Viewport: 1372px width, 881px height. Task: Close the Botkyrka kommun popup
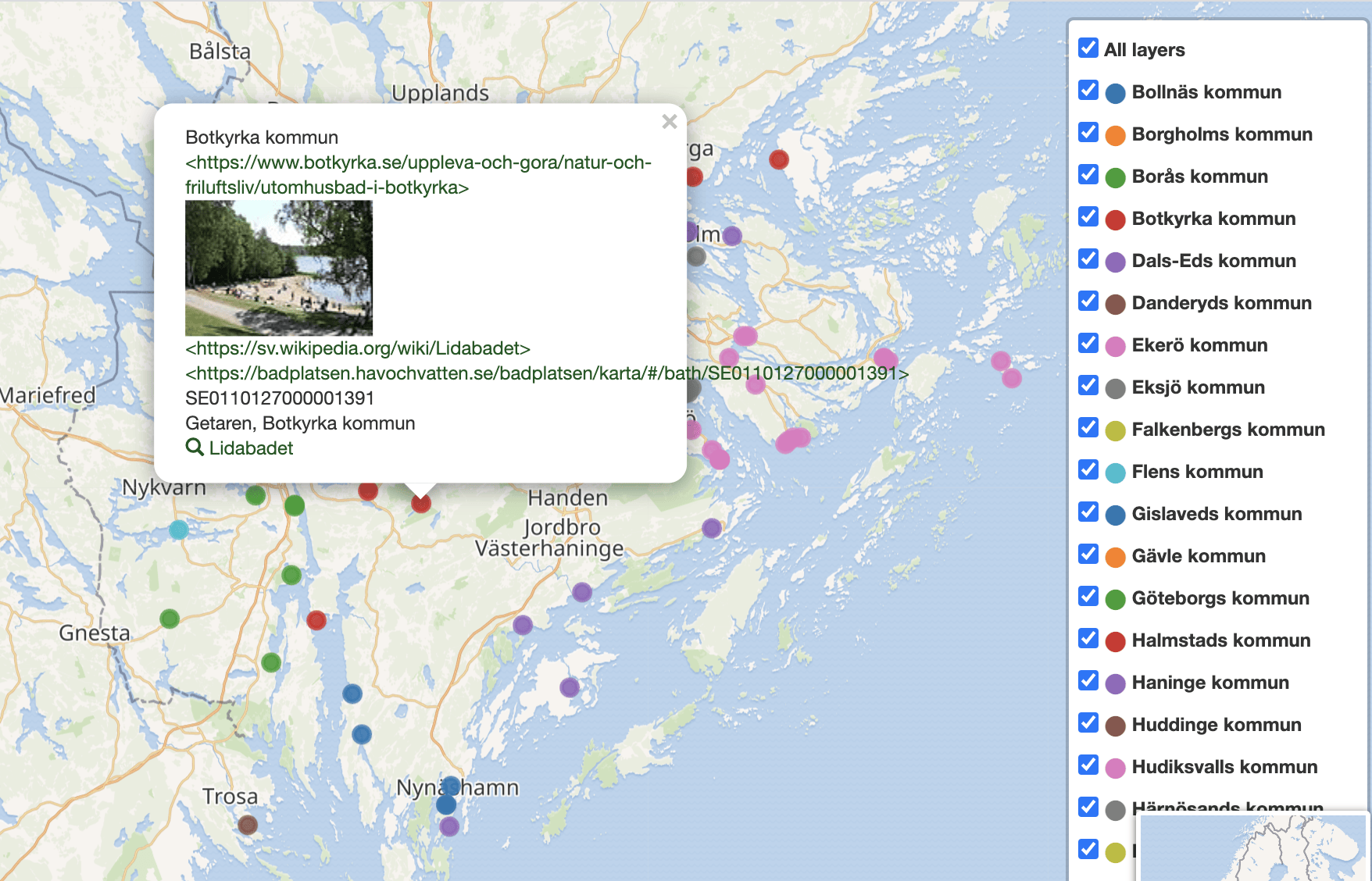point(669,122)
